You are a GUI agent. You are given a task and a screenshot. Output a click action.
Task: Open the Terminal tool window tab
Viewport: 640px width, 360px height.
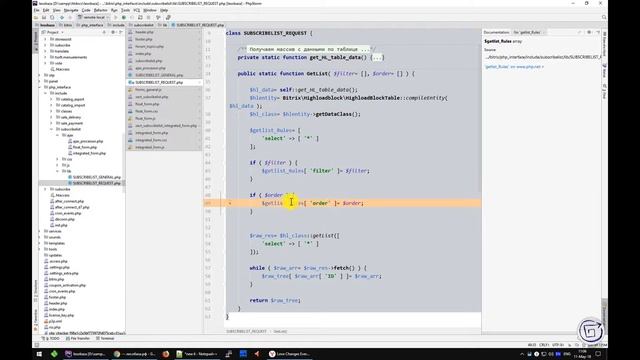click(105, 338)
